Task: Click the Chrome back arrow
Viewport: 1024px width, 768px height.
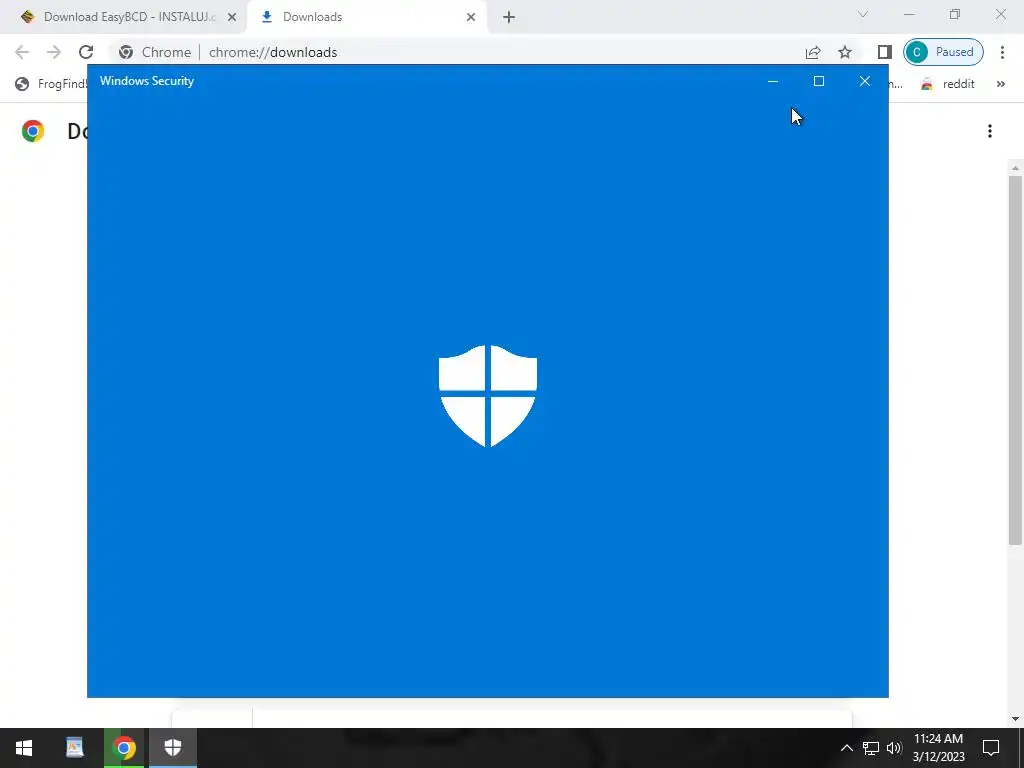Action: pyautogui.click(x=22, y=52)
